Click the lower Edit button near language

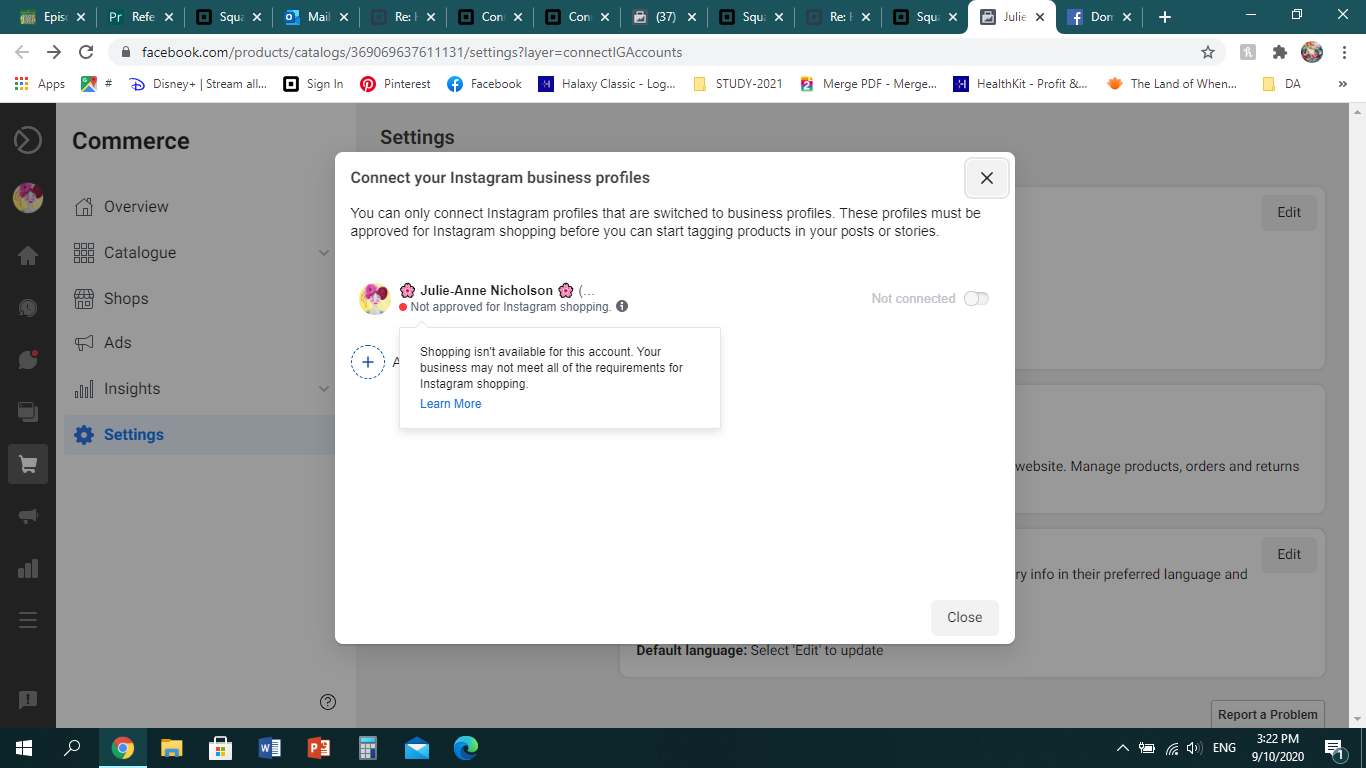point(1289,554)
